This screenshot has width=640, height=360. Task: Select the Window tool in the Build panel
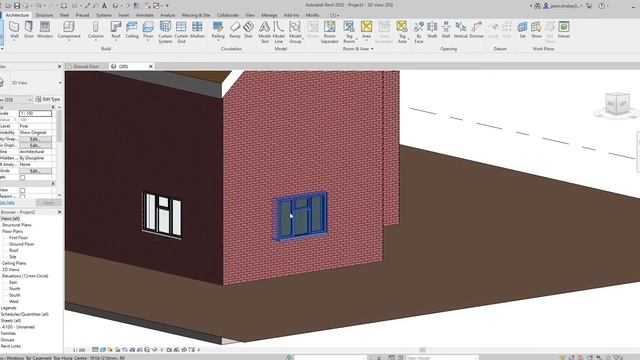pyautogui.click(x=45, y=30)
